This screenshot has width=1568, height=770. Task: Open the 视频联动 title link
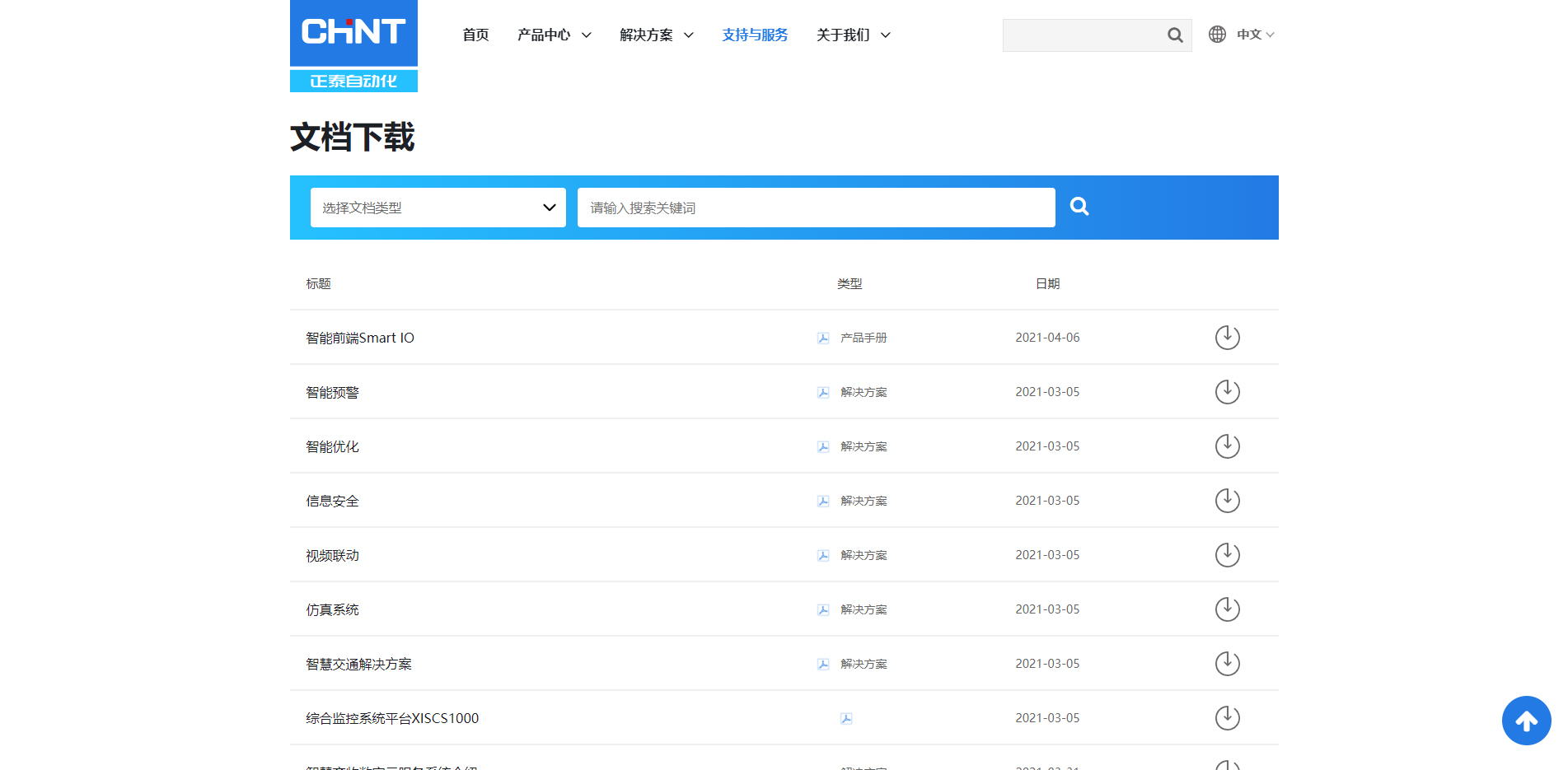(332, 555)
